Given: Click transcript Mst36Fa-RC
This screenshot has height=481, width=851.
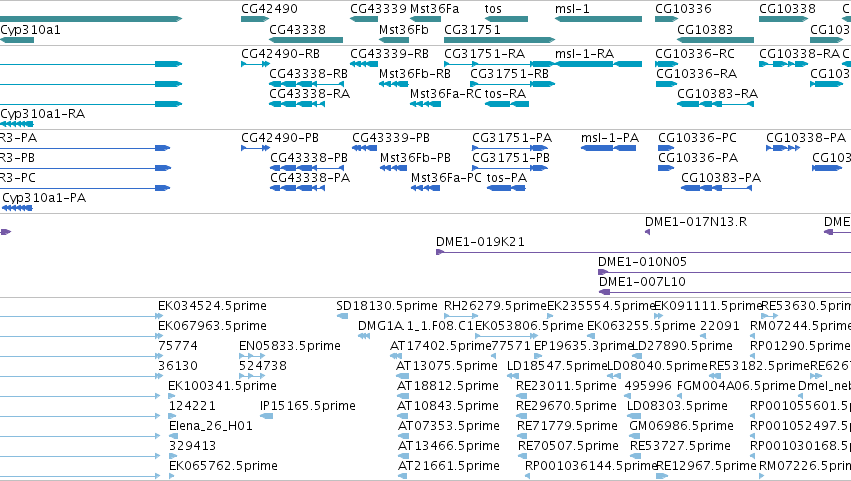Looking at the screenshot, I should pos(446,94).
